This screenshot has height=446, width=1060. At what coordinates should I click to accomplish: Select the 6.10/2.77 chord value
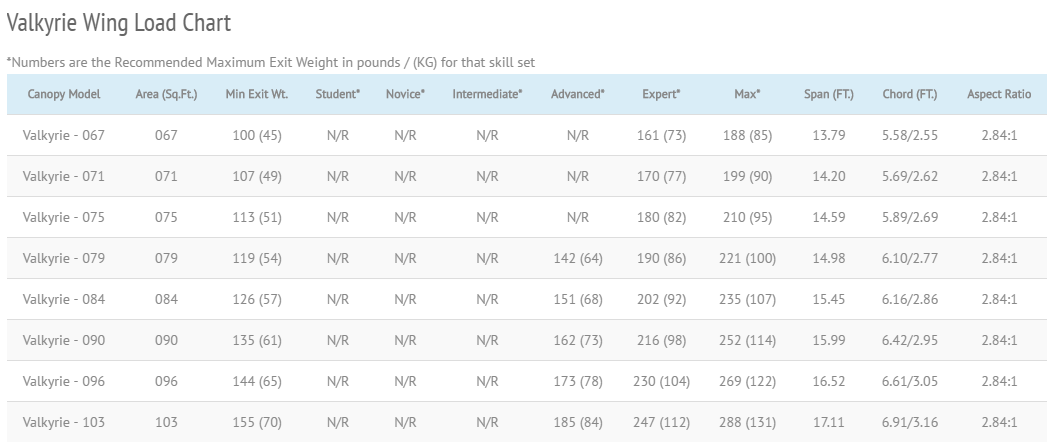point(910,258)
